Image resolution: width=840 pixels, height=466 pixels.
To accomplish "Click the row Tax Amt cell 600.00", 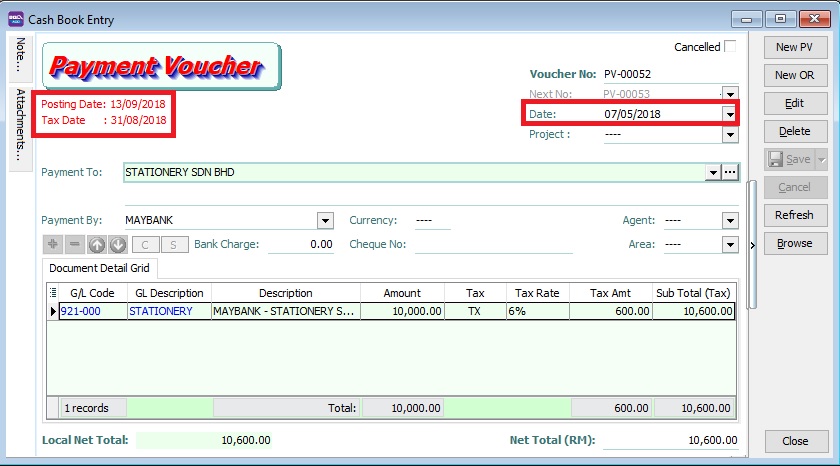I will coord(611,311).
